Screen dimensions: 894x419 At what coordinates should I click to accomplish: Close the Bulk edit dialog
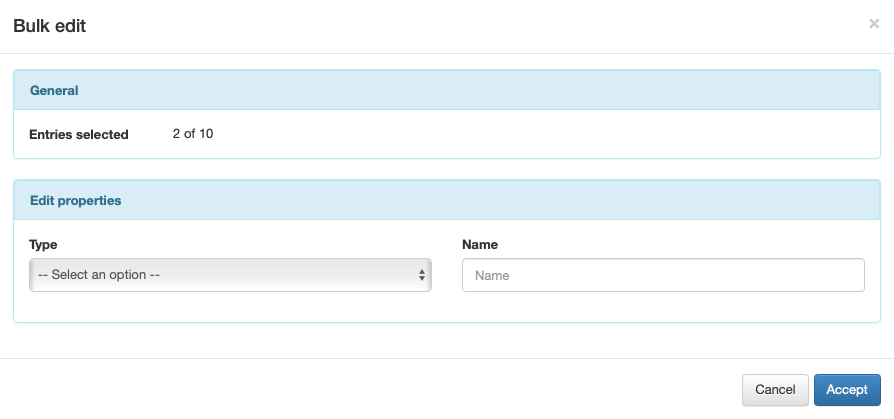874,24
